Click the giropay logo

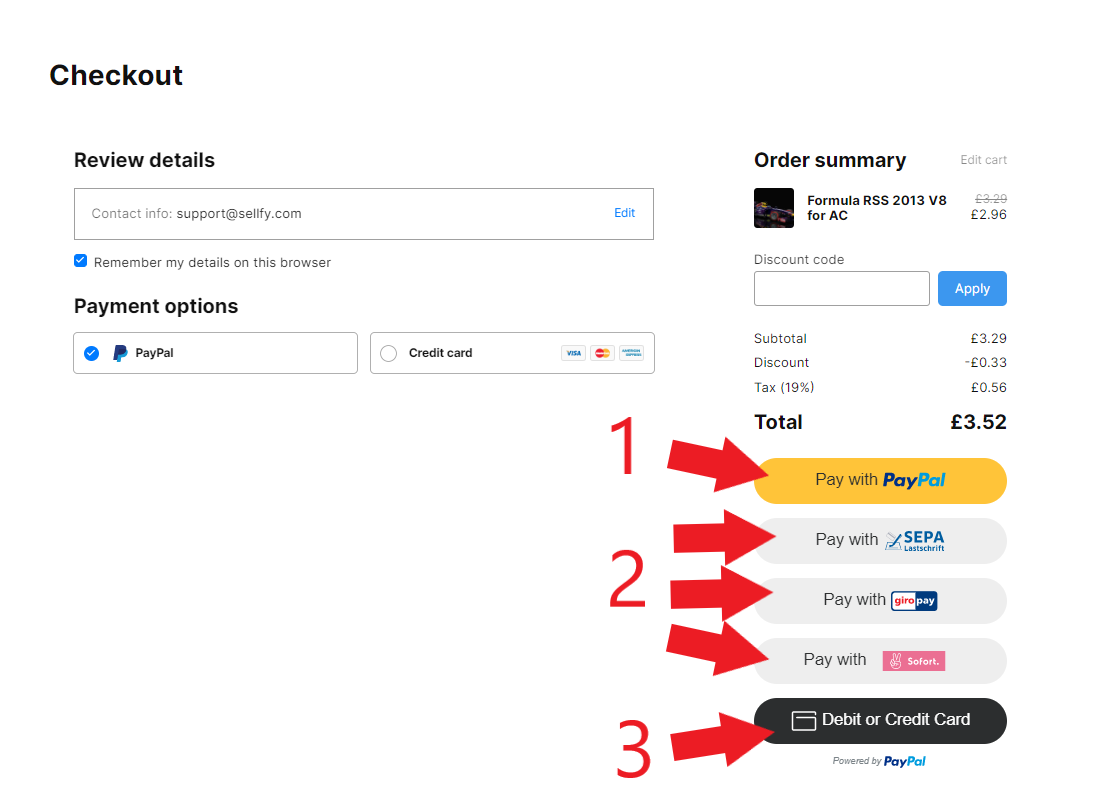(914, 601)
